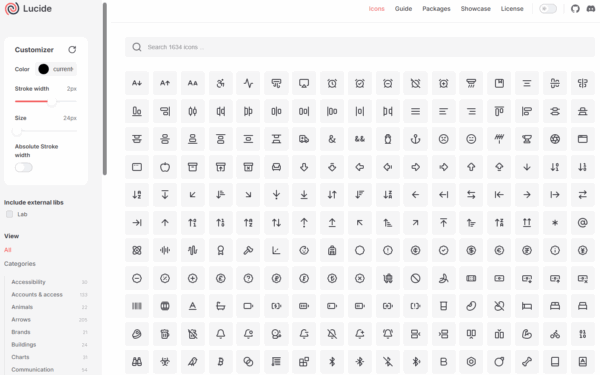This screenshot has height=375, width=600.
Task: Open the black color picker swatch
Action: click(x=44, y=69)
